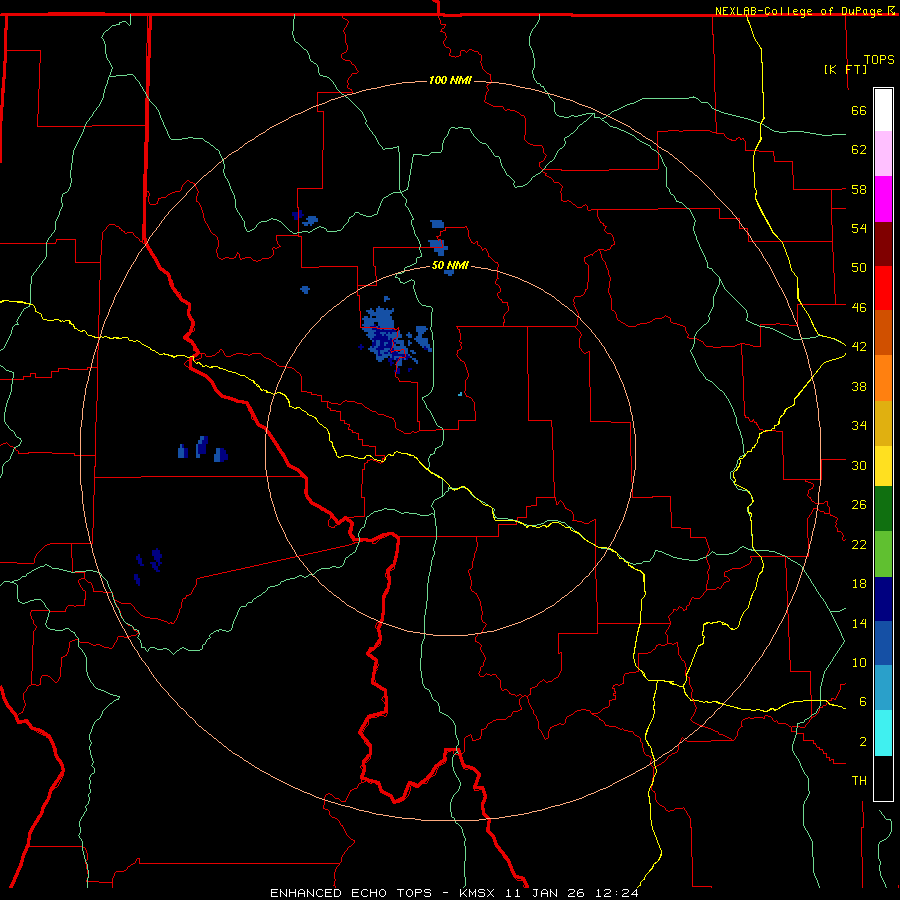Click the 26 legend value
Screen dimensions: 900x900
[x=859, y=505]
